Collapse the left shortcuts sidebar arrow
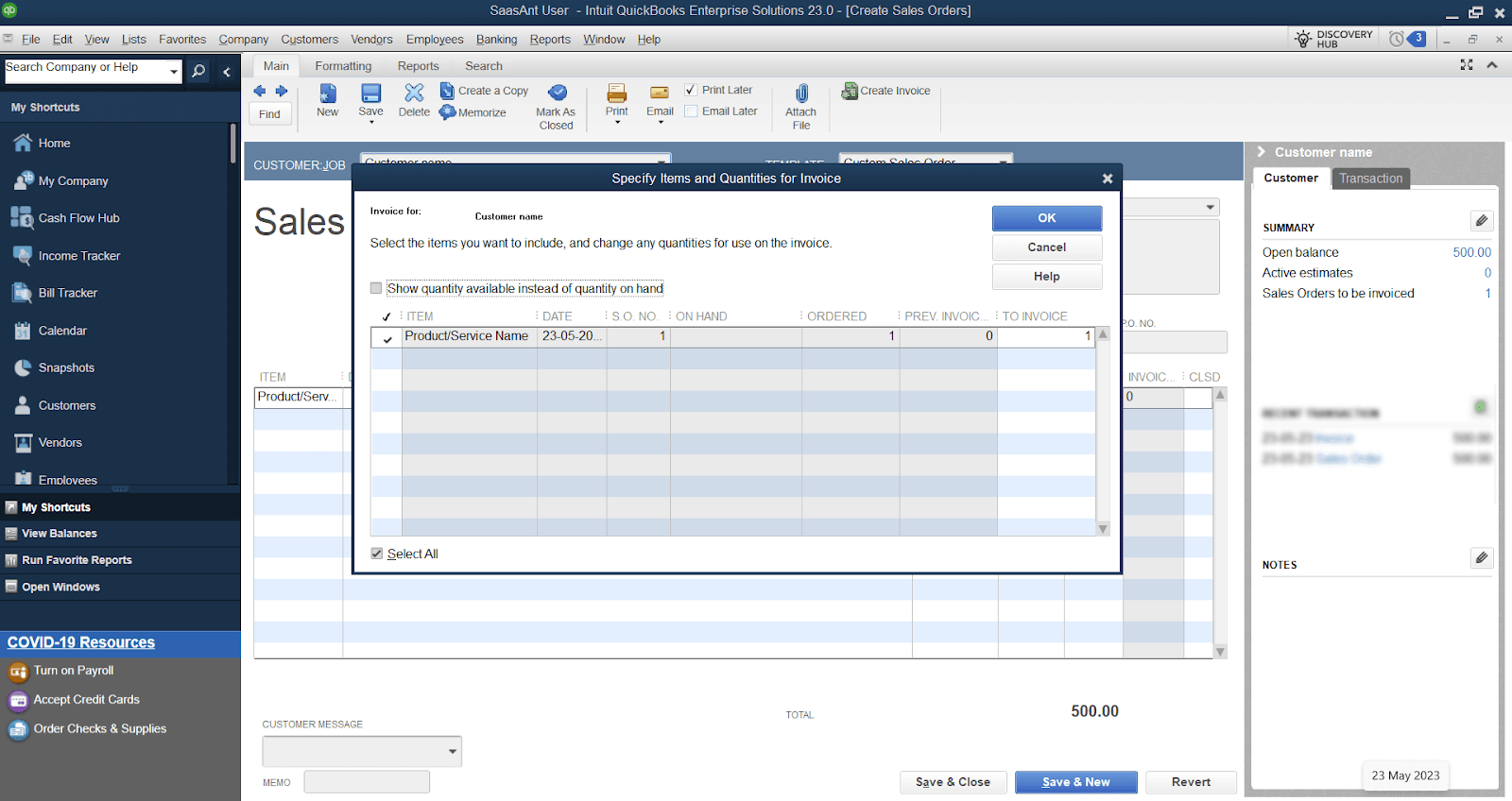Viewport: 1512px width, 801px height. pyautogui.click(x=227, y=72)
